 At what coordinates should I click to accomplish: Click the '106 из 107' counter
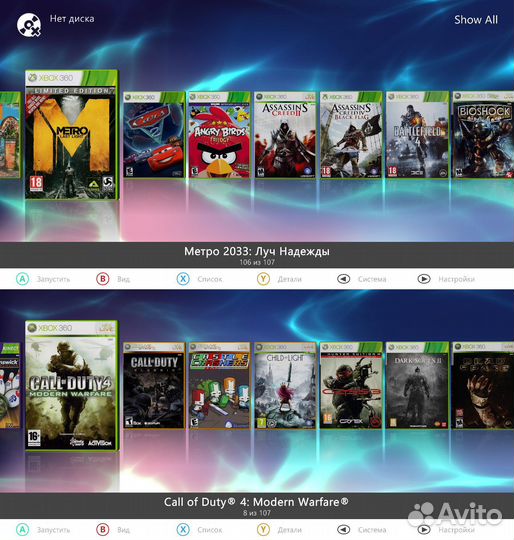(x=257, y=262)
